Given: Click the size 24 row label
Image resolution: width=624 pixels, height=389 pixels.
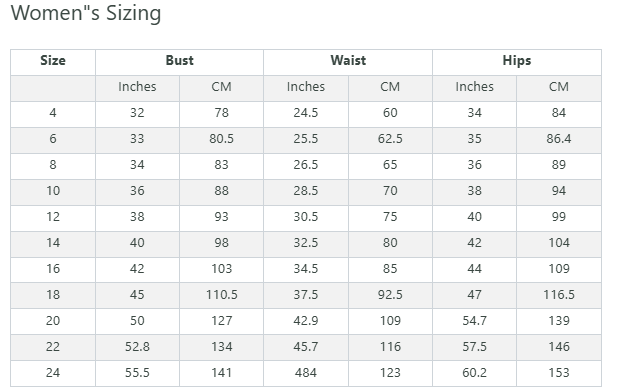Looking at the screenshot, I should [53, 373].
